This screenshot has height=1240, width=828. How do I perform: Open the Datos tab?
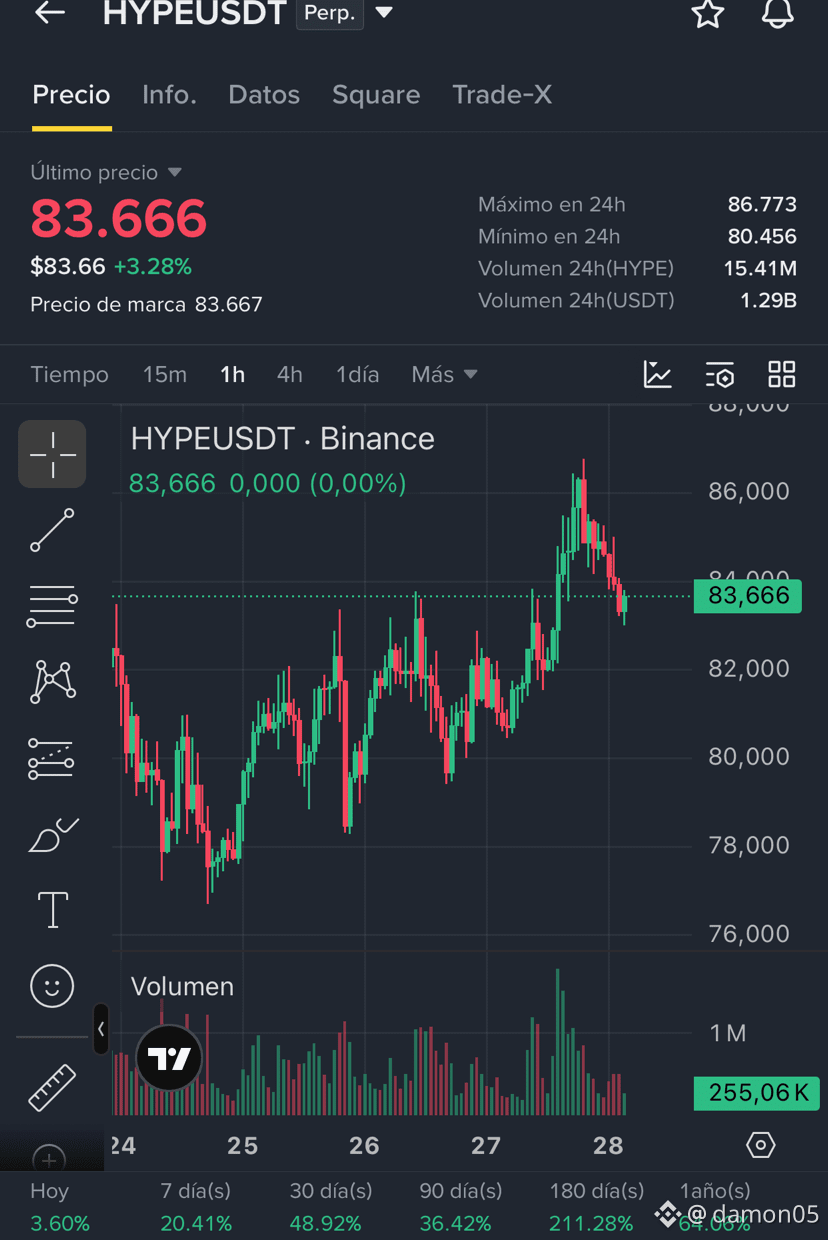[x=264, y=95]
